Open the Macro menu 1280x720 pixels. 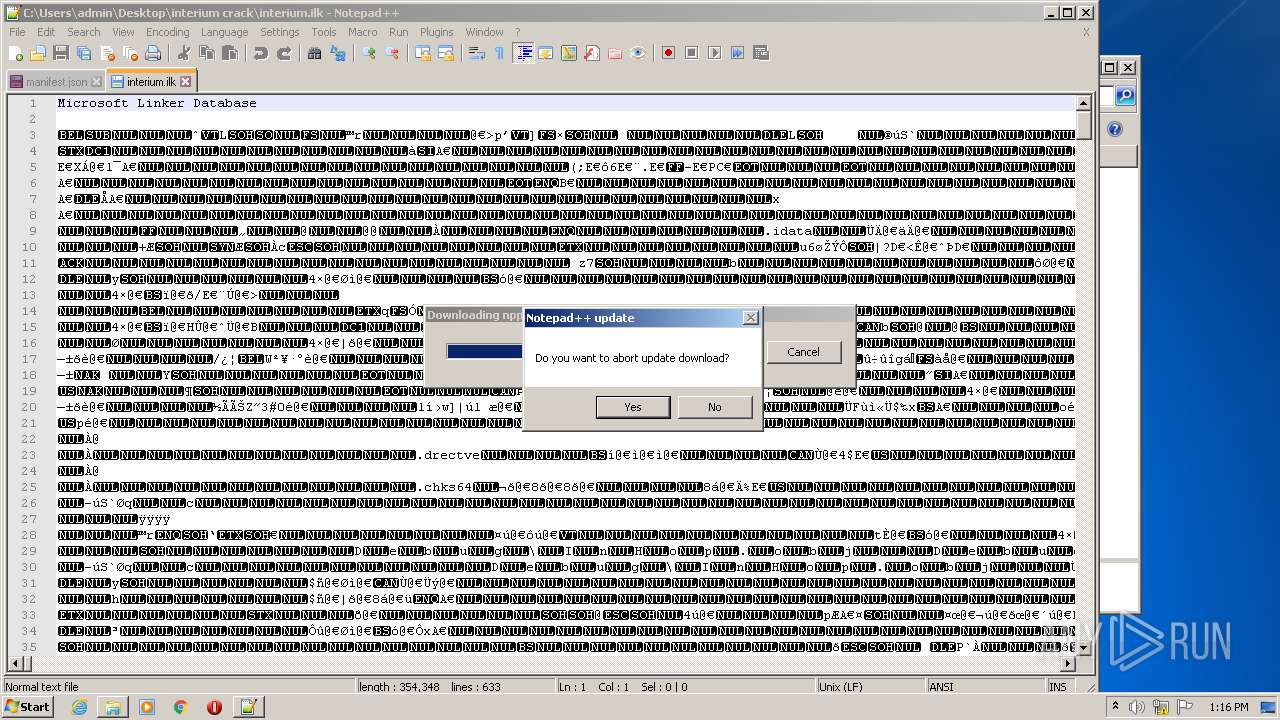pyautogui.click(x=363, y=32)
